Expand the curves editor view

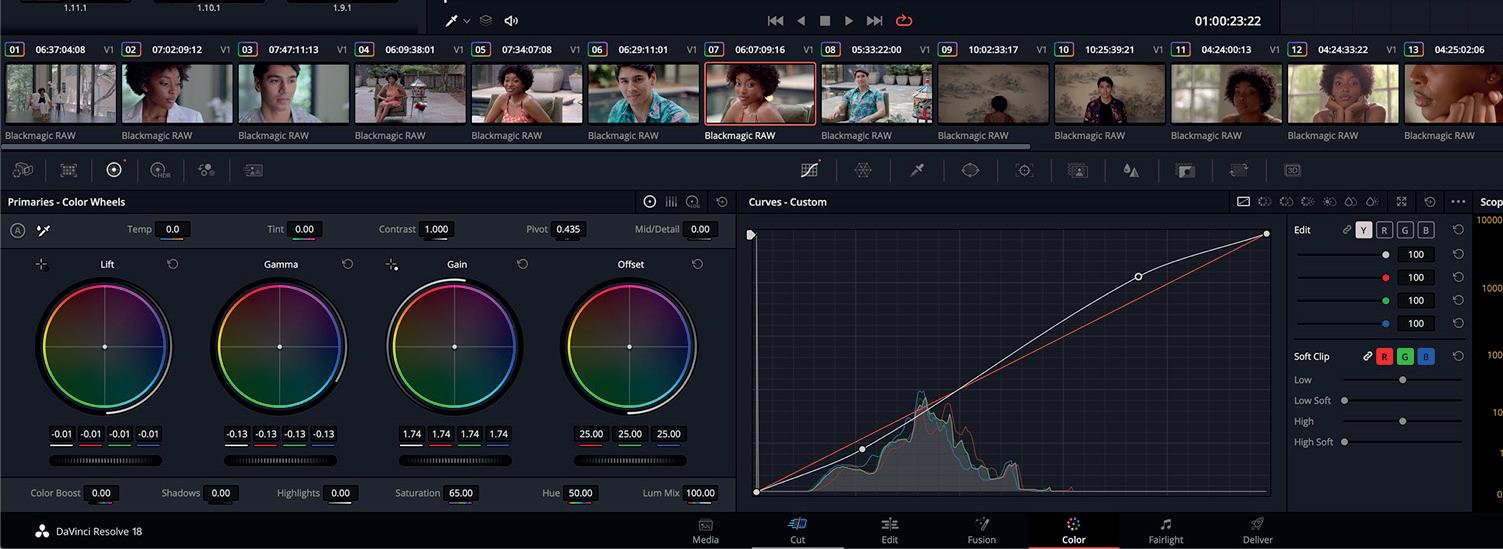click(1402, 202)
